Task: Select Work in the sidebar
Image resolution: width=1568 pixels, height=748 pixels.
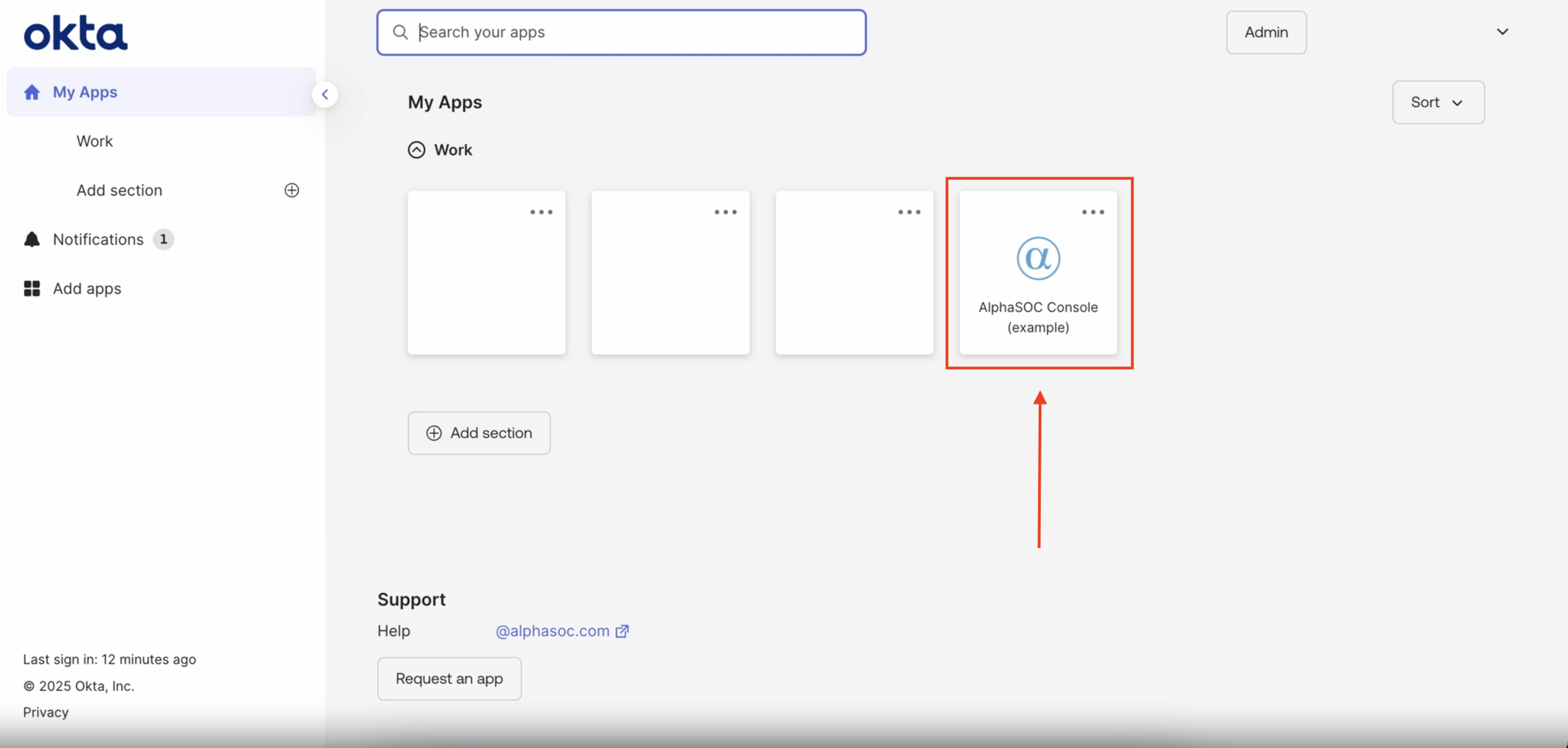Action: pyautogui.click(x=94, y=141)
